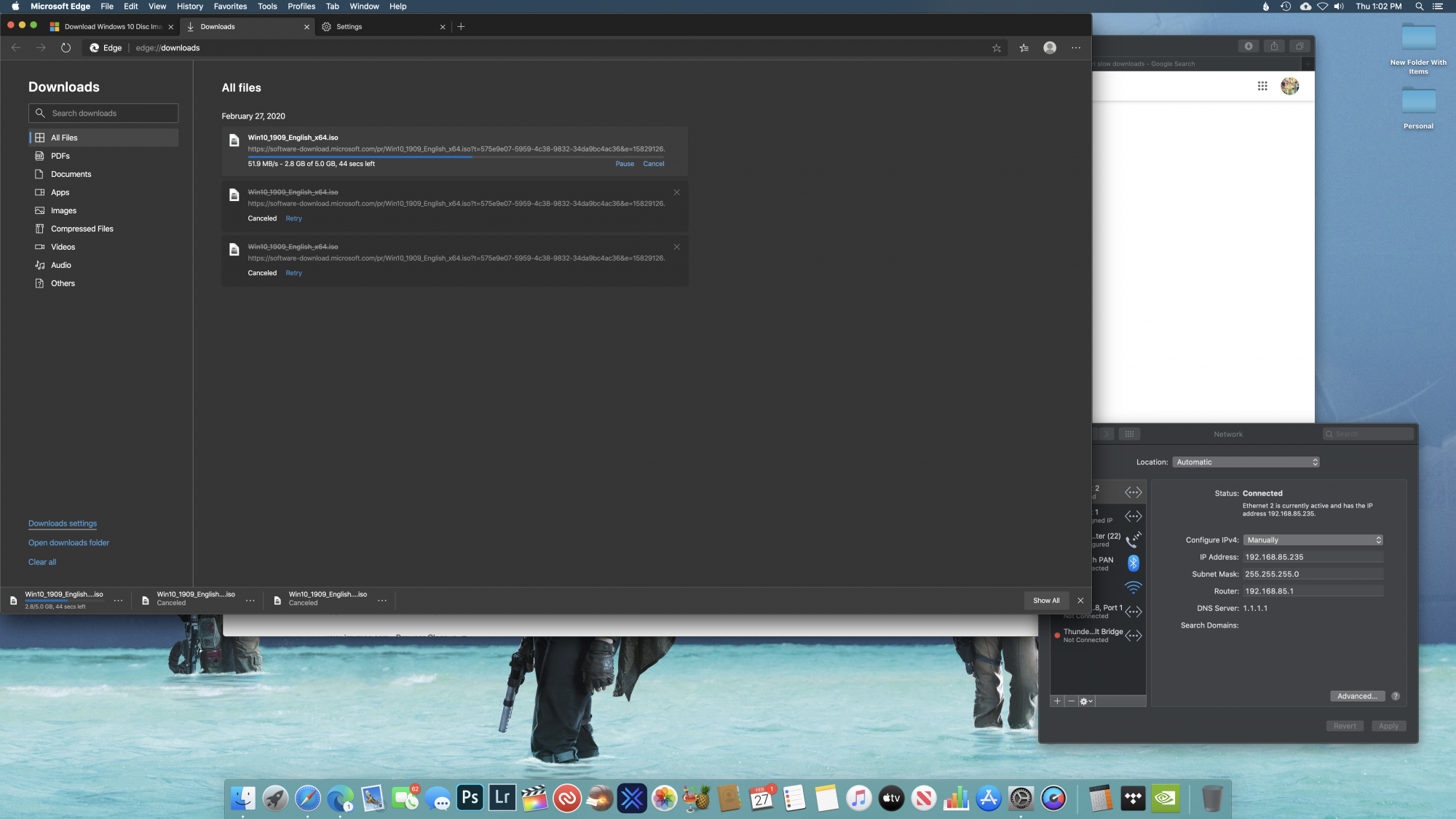Open the Personal folder on desktop
The image size is (1456, 819).
pos(1418,106)
